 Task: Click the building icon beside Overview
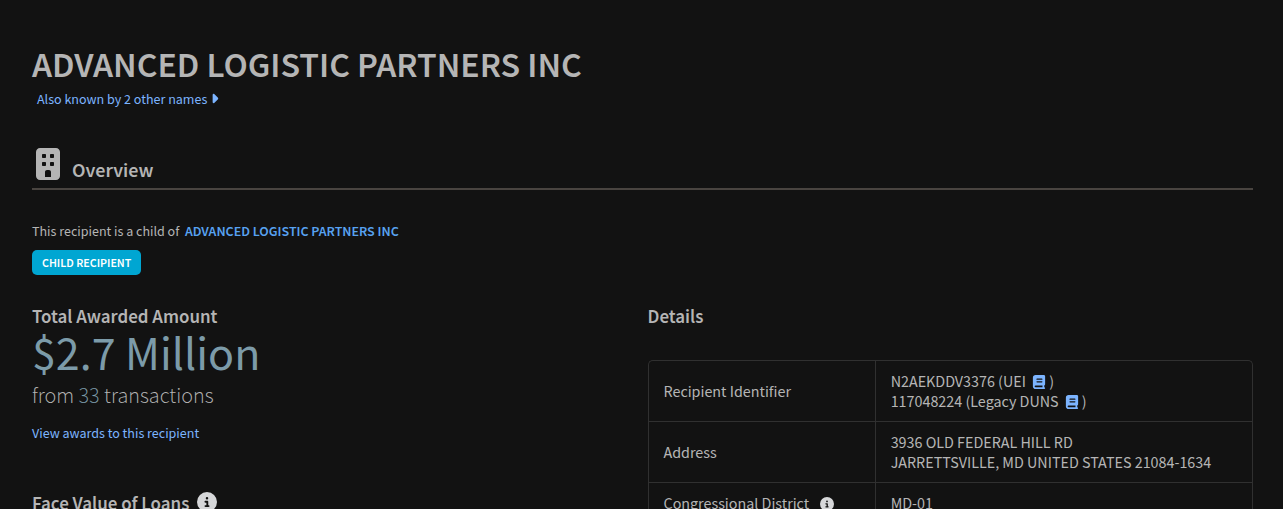[x=47, y=164]
